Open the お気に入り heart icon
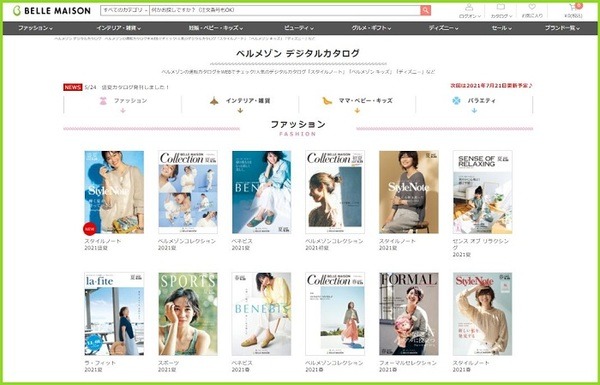Screen dimensions: 600x385 click(x=532, y=11)
